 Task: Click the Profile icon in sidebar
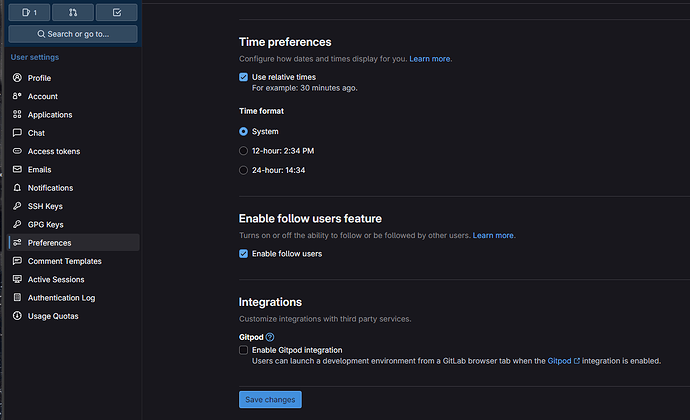pos(17,77)
